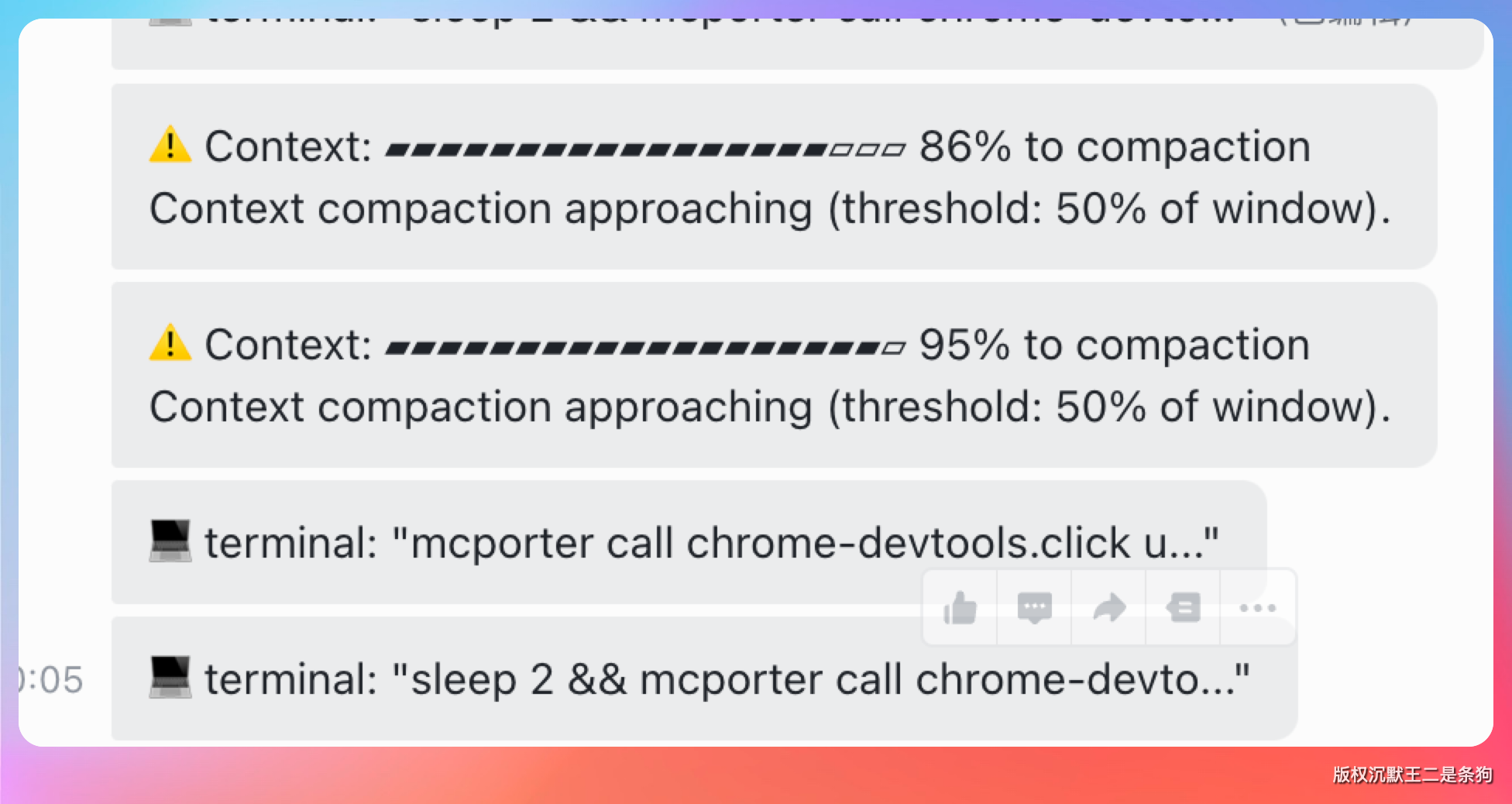
Task: Click the forward arrow icon
Action: [1109, 608]
